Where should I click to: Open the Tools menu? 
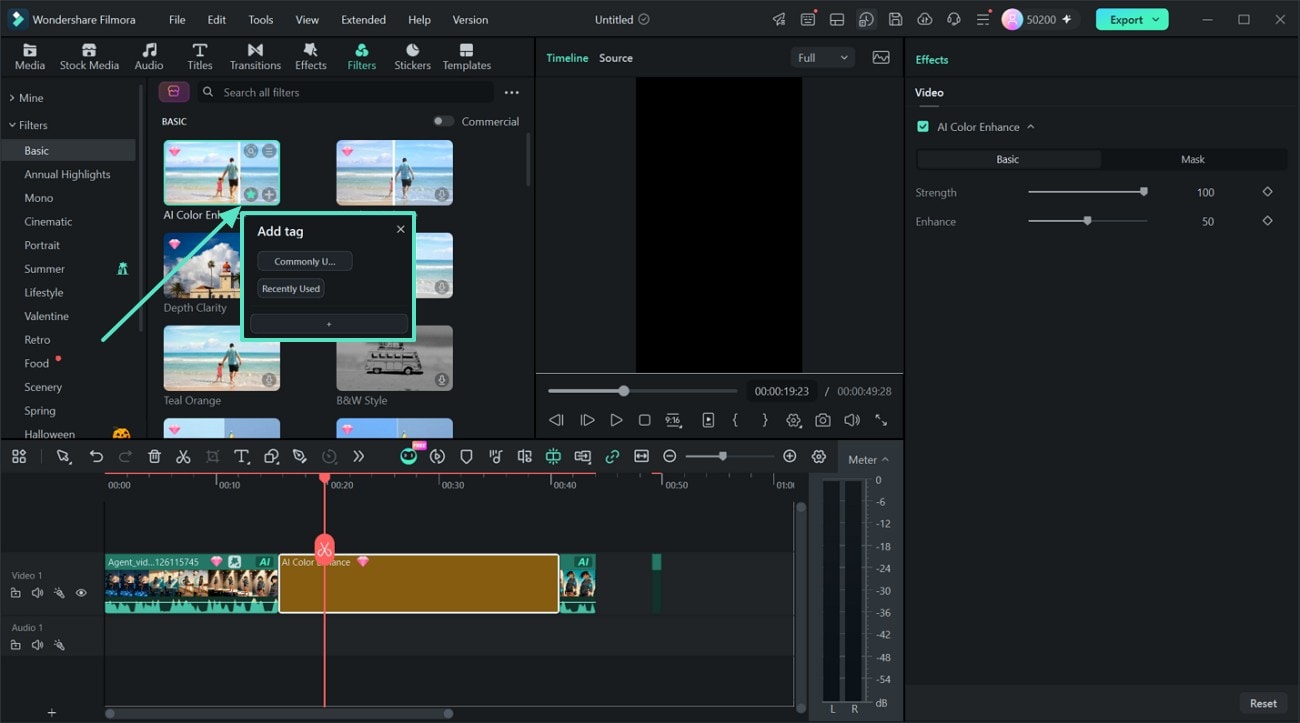tap(260, 20)
